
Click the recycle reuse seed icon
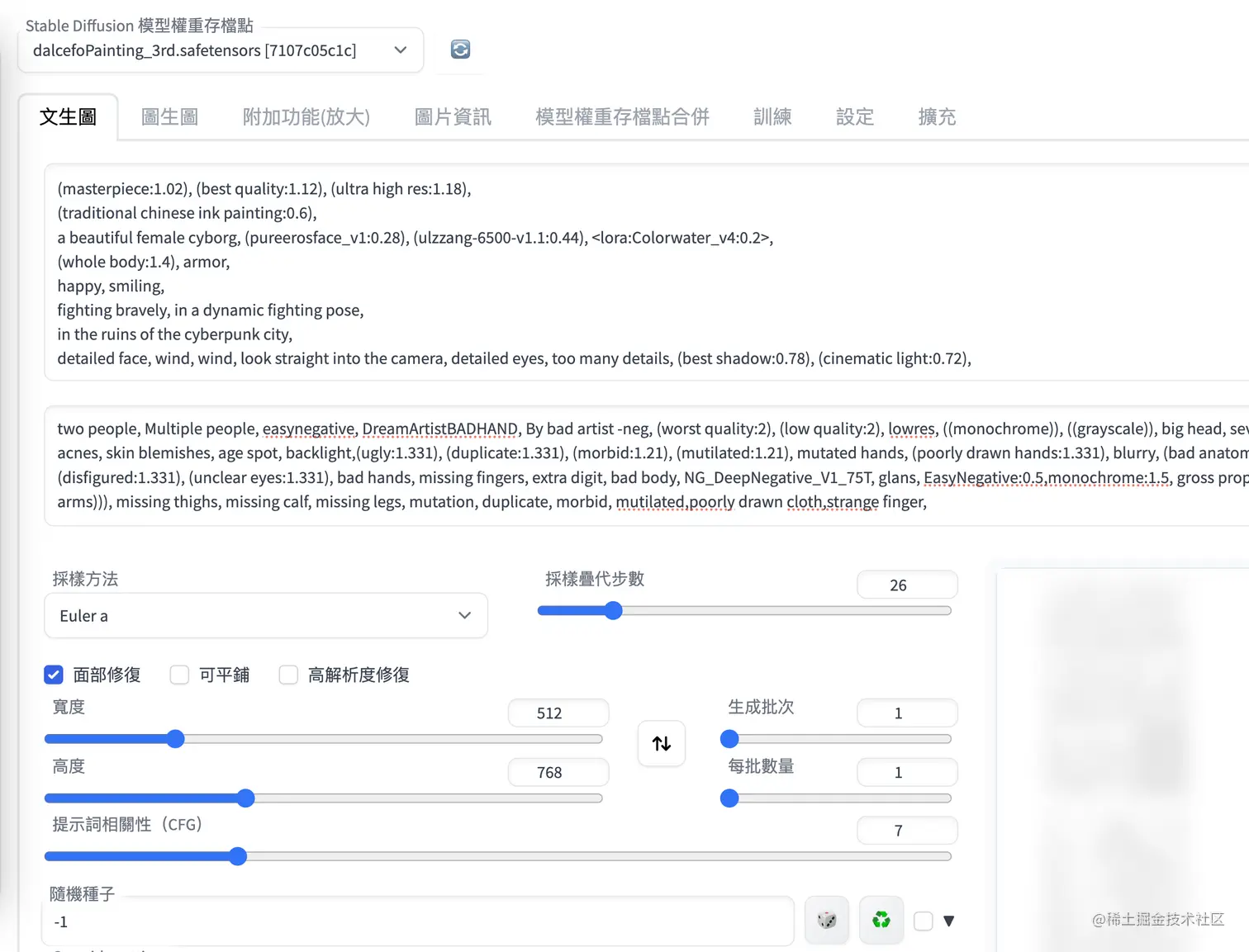tap(881, 920)
